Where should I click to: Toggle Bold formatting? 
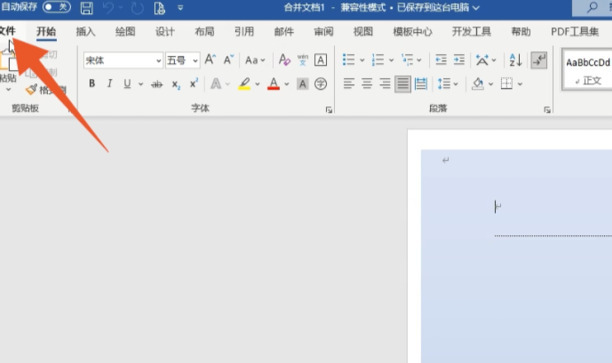[x=92, y=83]
